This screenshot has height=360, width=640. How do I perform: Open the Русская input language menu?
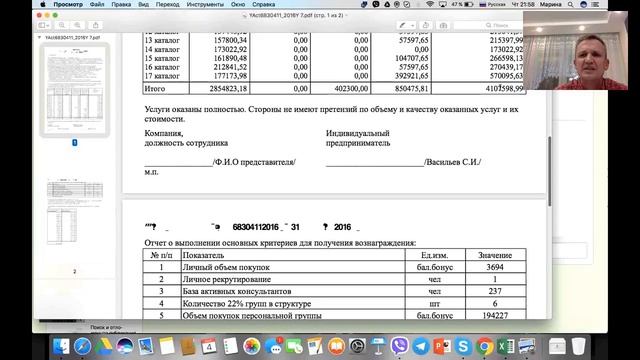tap(492, 4)
